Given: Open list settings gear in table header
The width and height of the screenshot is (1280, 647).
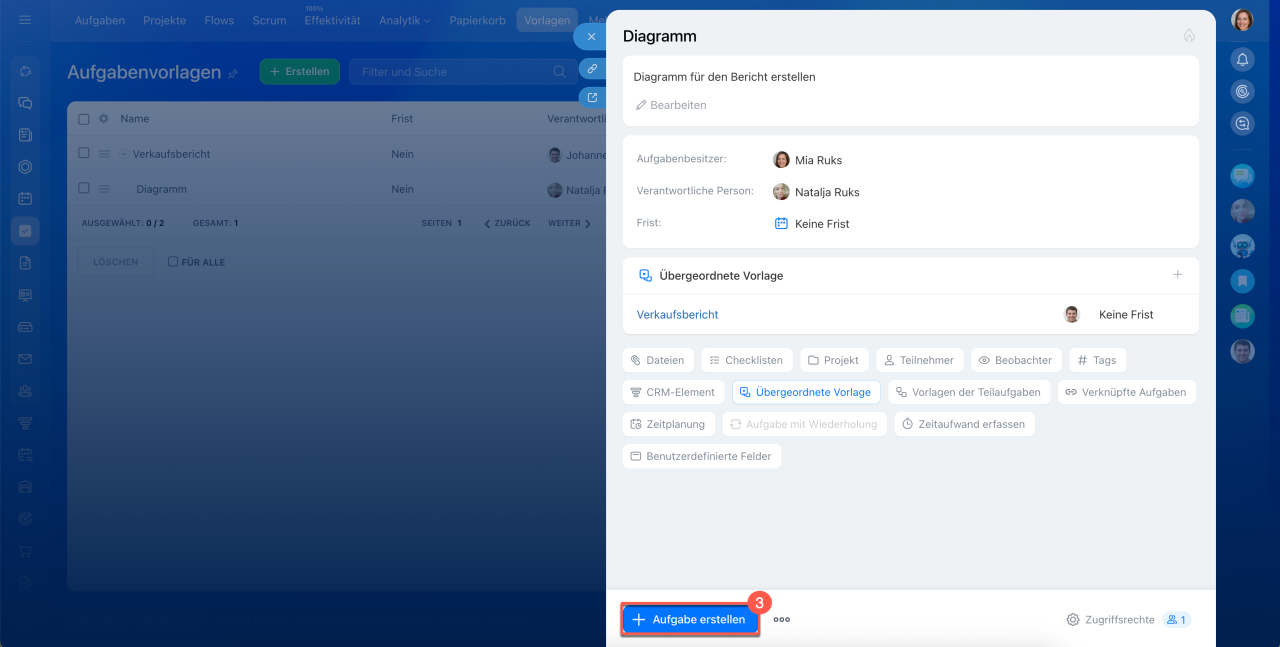Looking at the screenshot, I should pyautogui.click(x=103, y=119).
